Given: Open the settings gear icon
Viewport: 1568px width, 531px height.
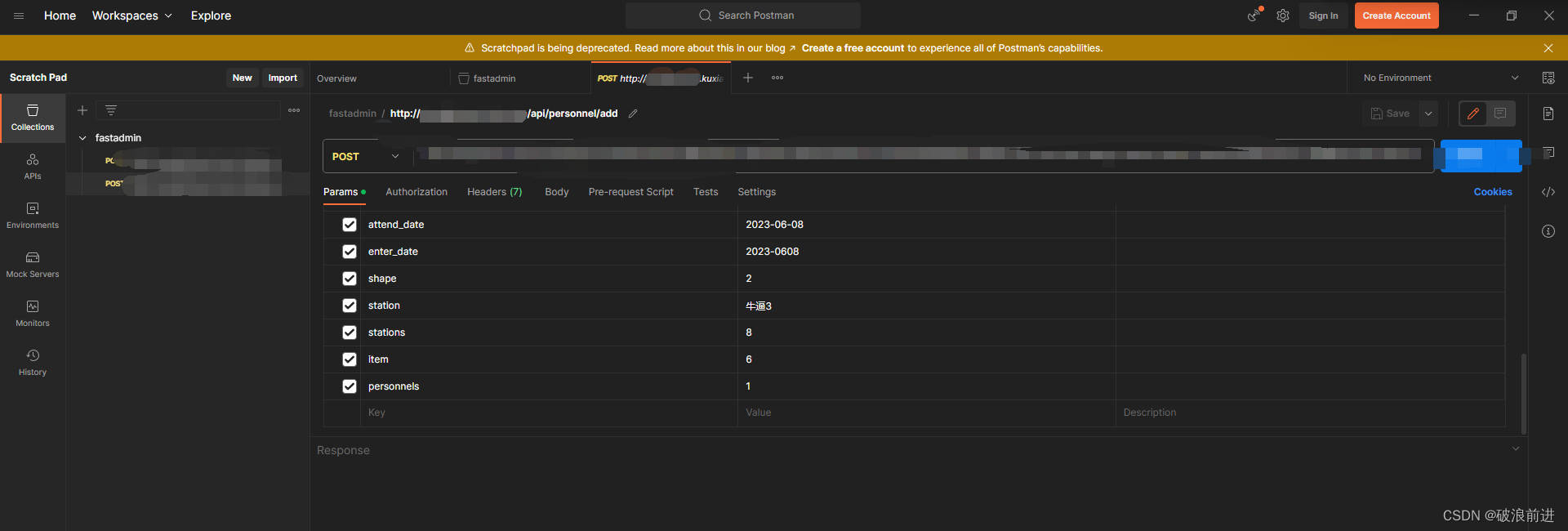Looking at the screenshot, I should (1283, 16).
